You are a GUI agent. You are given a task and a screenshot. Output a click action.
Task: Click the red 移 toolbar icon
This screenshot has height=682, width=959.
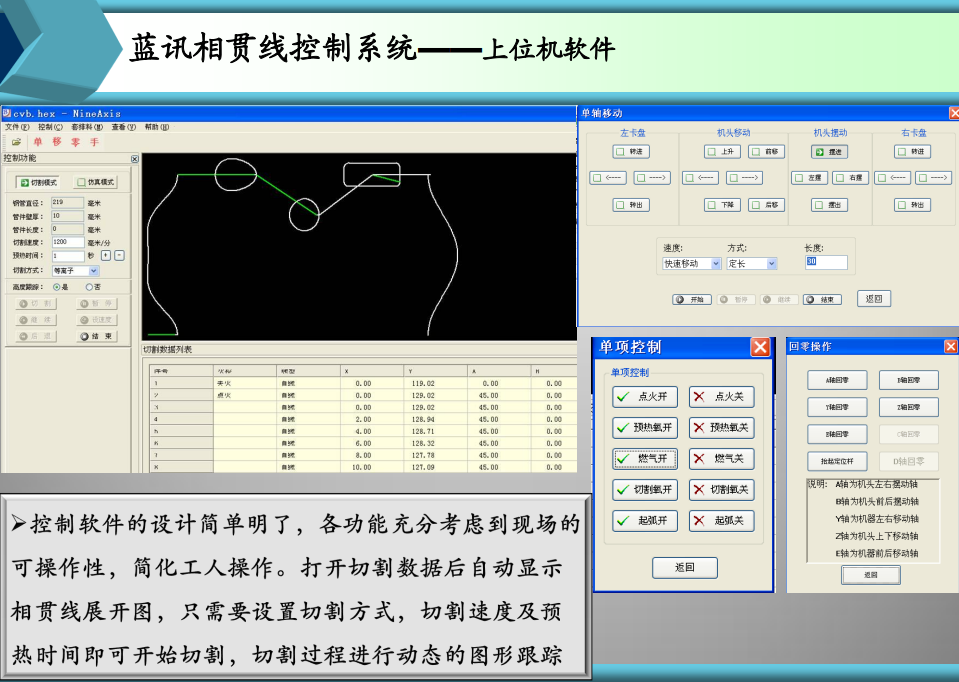[57, 142]
